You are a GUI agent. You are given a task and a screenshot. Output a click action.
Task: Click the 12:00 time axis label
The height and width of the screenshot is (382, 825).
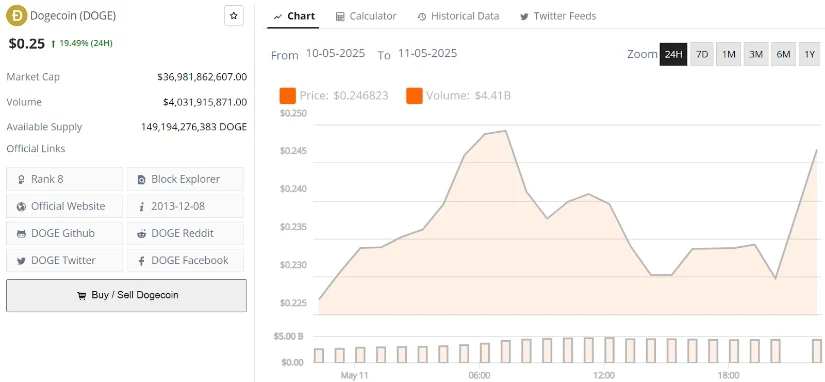pos(603,376)
